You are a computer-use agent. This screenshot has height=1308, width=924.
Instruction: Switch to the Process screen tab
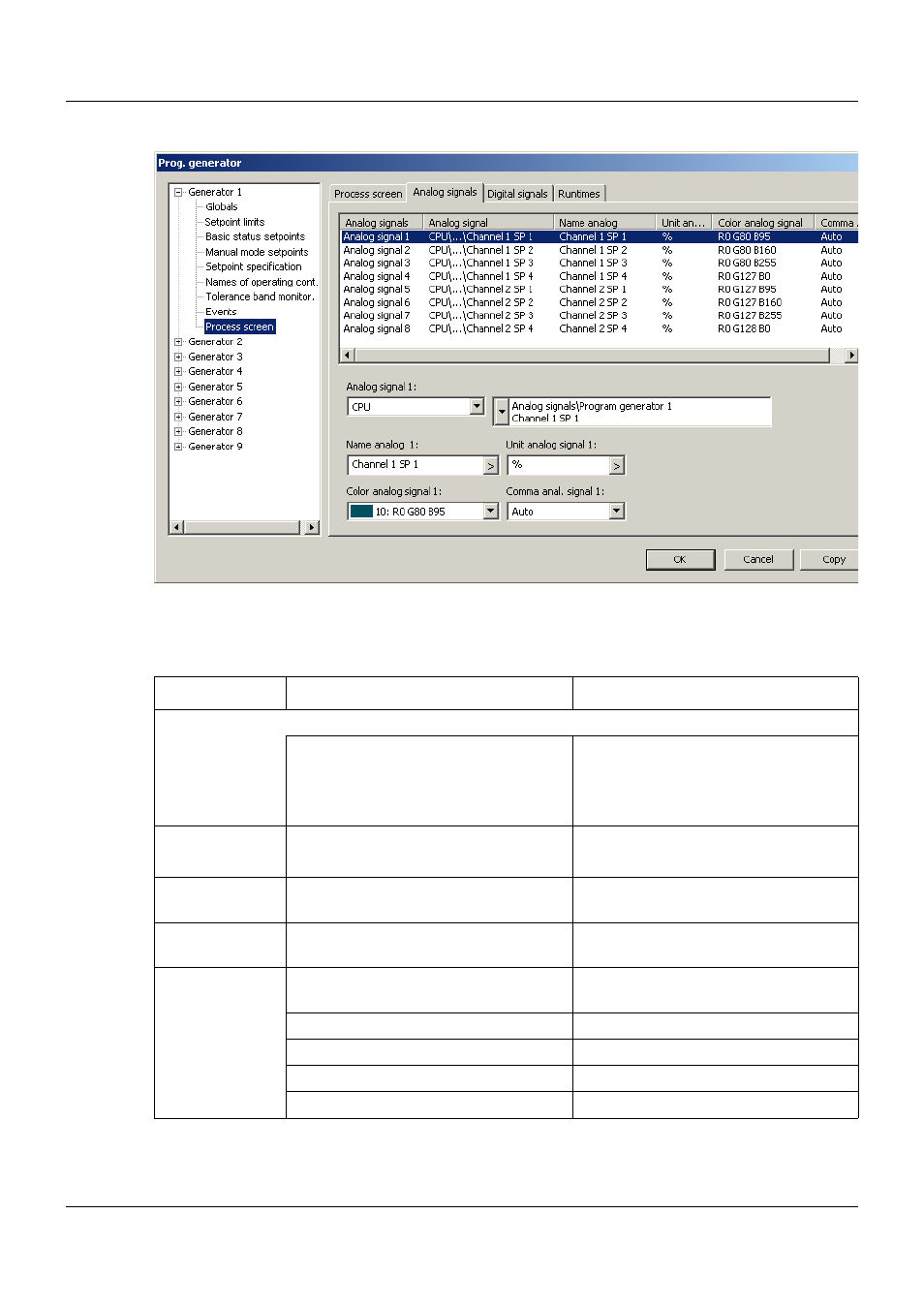[x=368, y=194]
